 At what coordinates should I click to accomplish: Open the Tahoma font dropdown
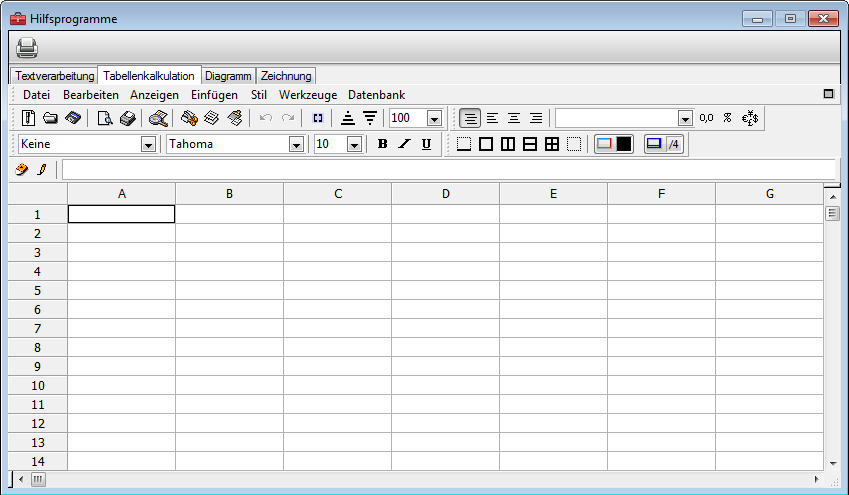tap(296, 145)
